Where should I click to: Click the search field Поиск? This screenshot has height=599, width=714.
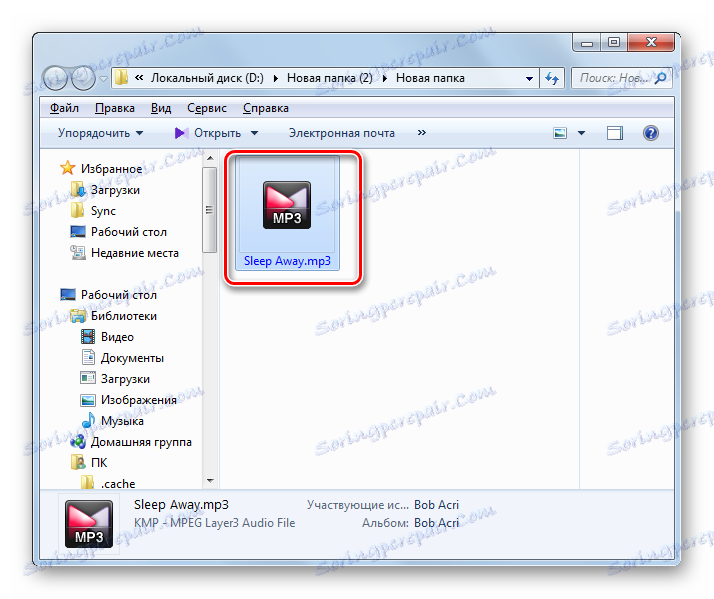point(622,78)
